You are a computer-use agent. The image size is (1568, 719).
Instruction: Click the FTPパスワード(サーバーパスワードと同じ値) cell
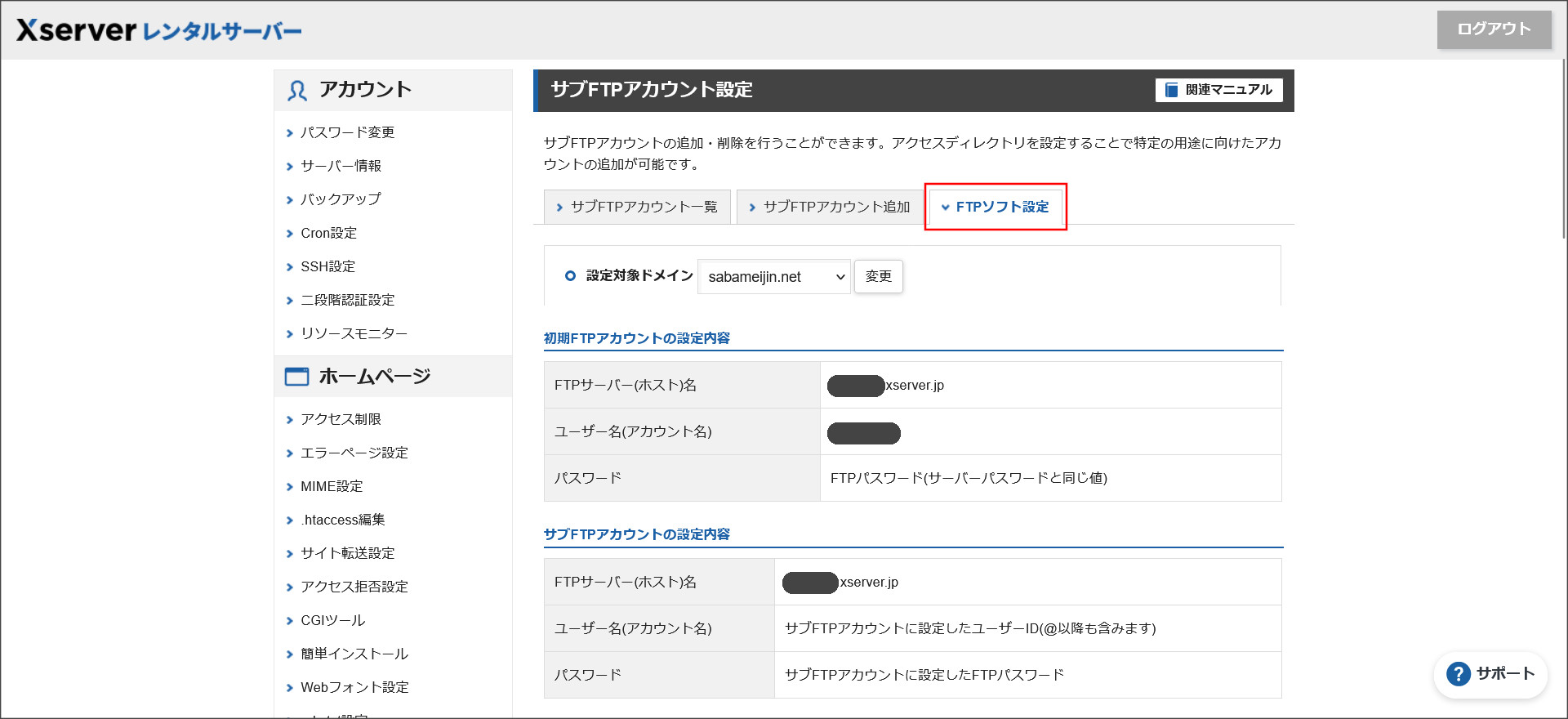[1050, 478]
